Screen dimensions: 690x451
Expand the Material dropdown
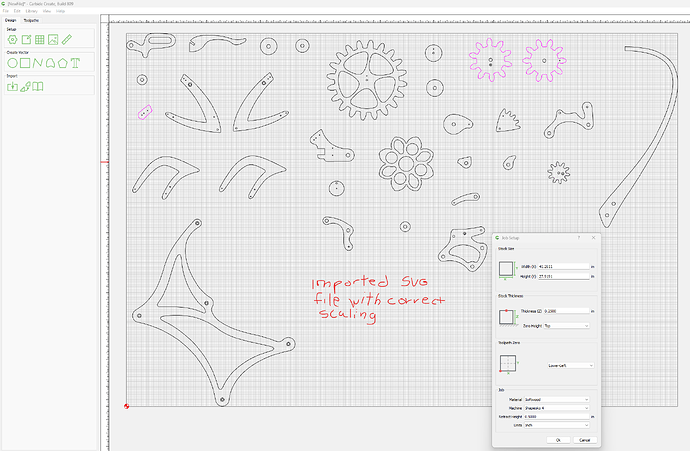pyautogui.click(x=556, y=400)
